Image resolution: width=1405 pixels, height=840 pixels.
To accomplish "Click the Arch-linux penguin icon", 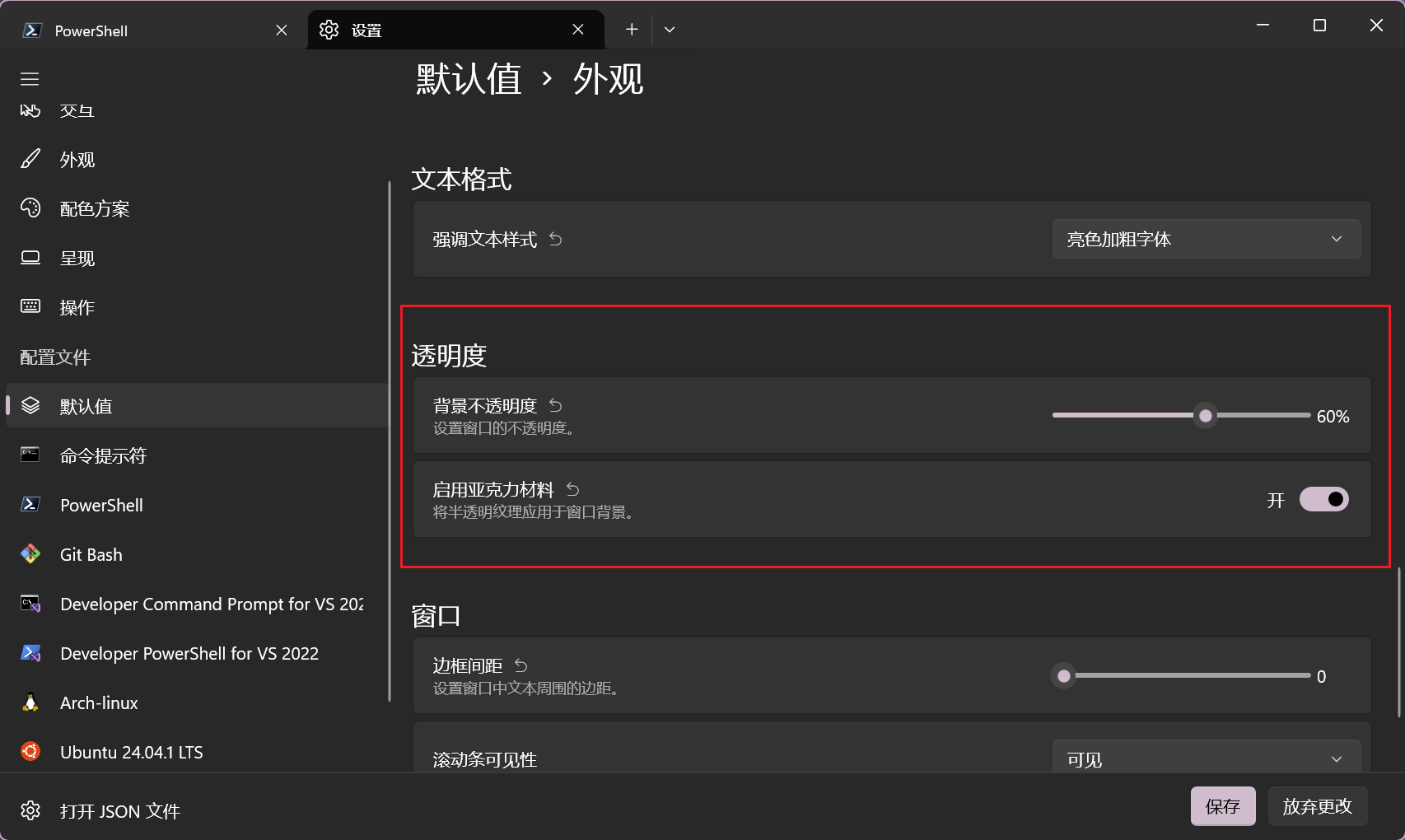I will [x=30, y=702].
